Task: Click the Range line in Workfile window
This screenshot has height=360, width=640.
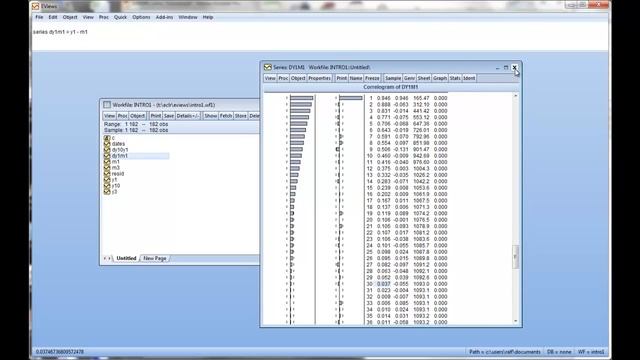Action: pos(136,124)
